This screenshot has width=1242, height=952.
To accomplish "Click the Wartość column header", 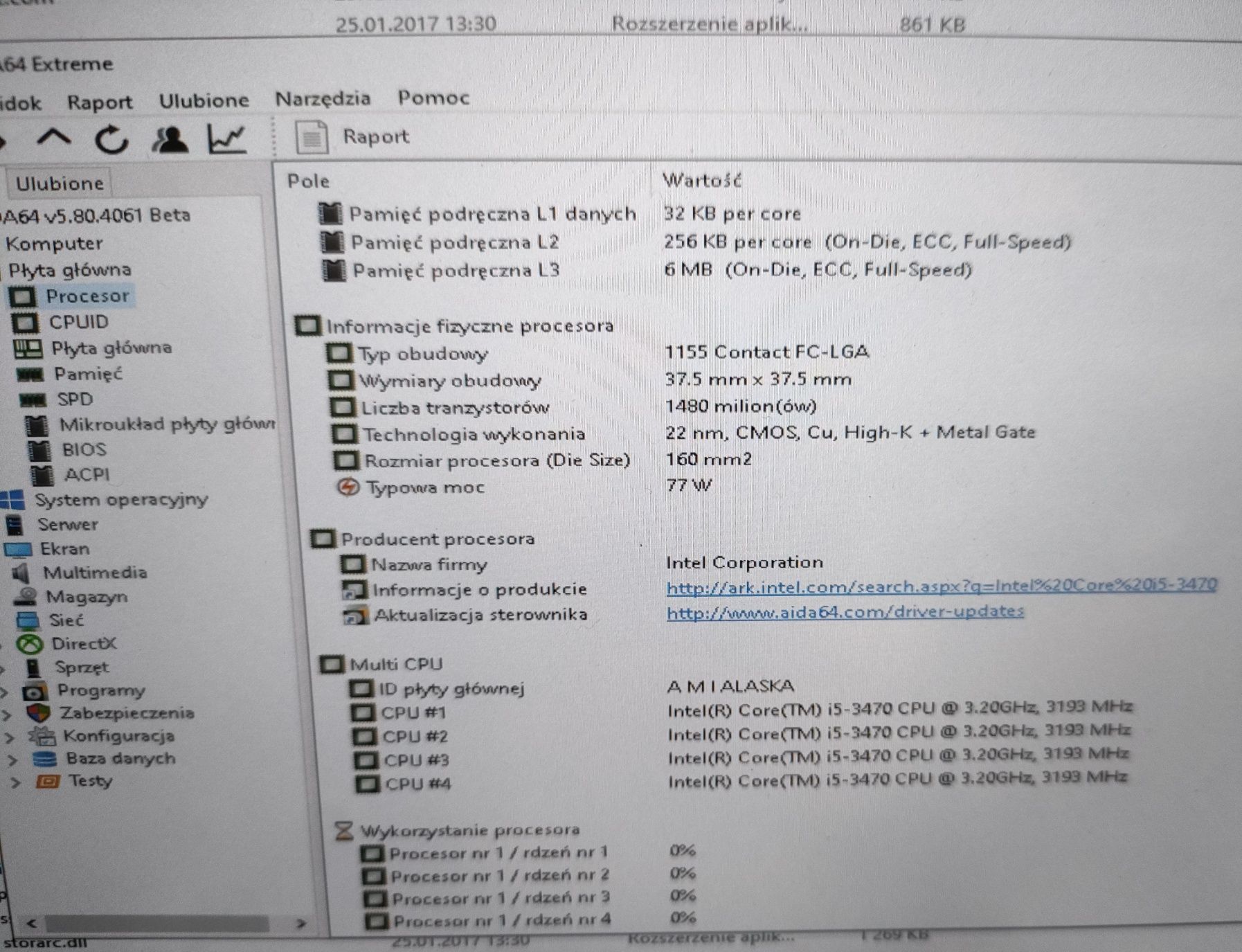I will click(x=701, y=181).
